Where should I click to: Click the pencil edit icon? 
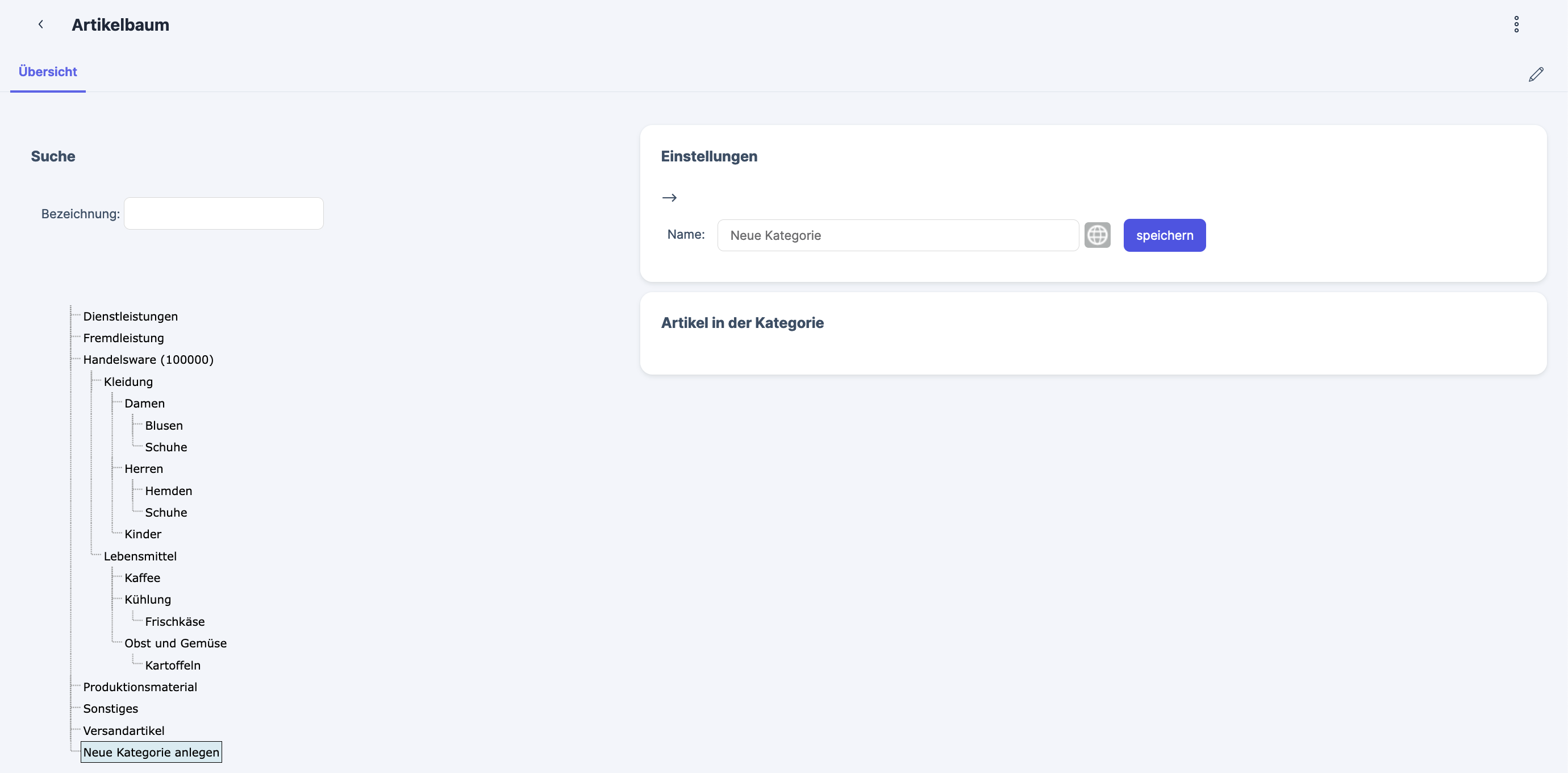tap(1536, 74)
